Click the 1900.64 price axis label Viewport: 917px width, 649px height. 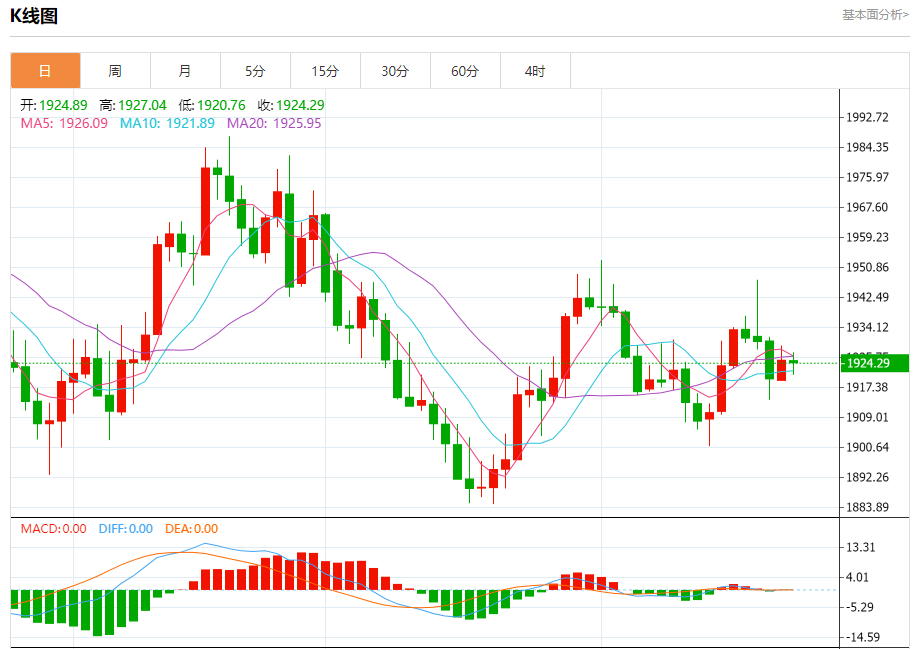point(868,447)
